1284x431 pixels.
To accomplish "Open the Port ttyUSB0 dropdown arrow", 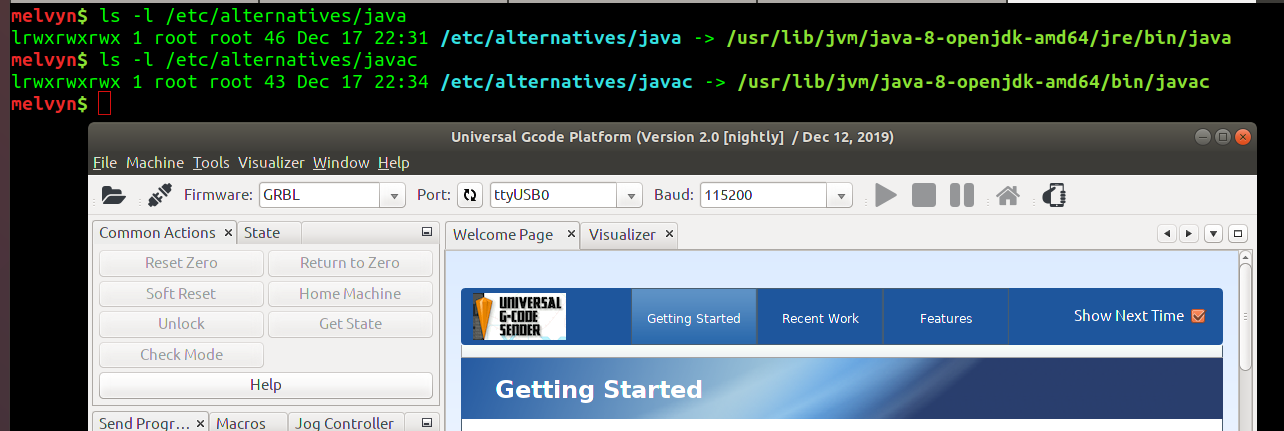I will click(631, 195).
